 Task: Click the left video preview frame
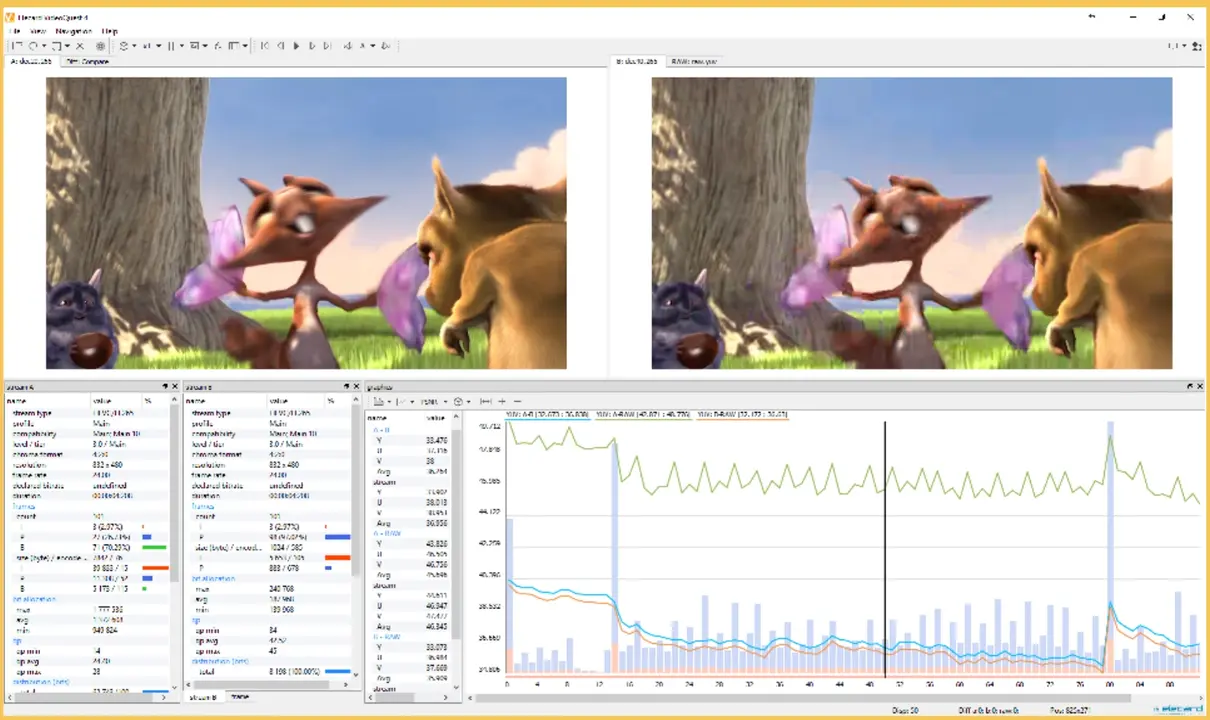point(306,223)
